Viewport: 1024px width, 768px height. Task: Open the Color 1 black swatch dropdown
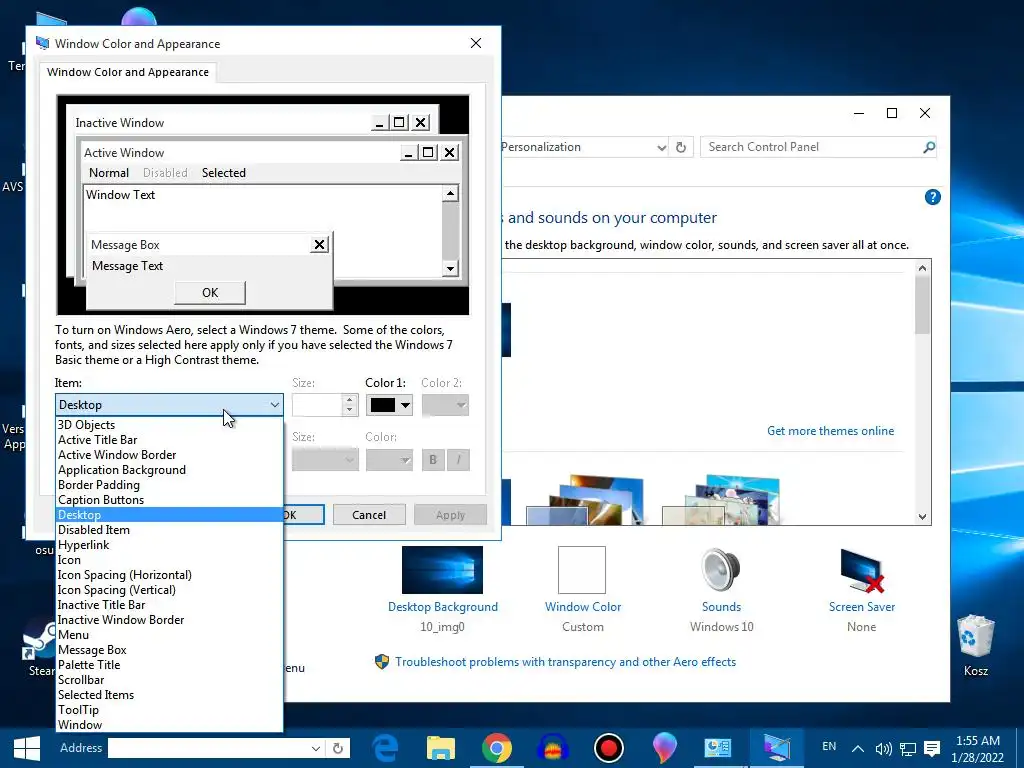[x=389, y=406]
